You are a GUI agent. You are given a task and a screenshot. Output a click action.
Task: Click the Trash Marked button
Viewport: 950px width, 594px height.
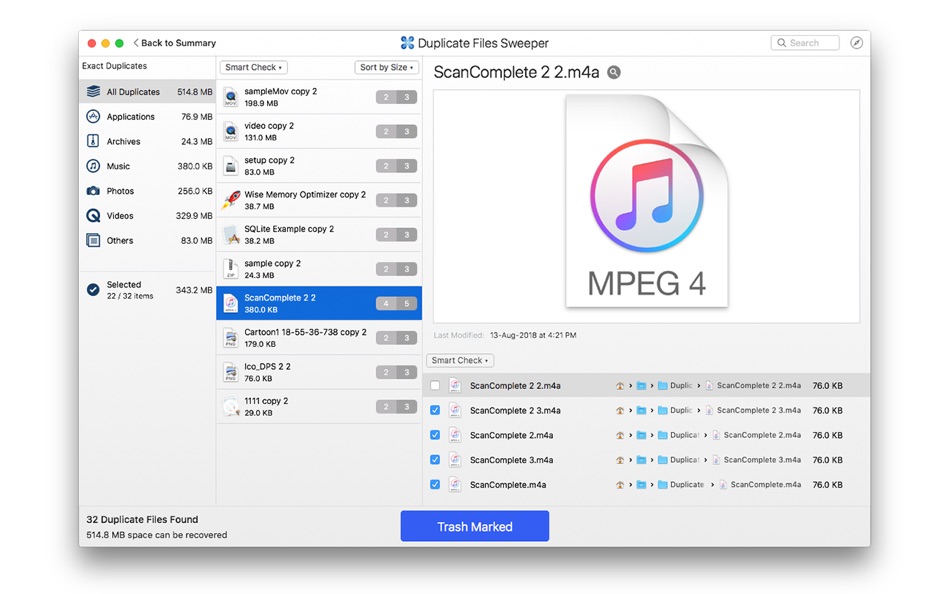(x=474, y=526)
